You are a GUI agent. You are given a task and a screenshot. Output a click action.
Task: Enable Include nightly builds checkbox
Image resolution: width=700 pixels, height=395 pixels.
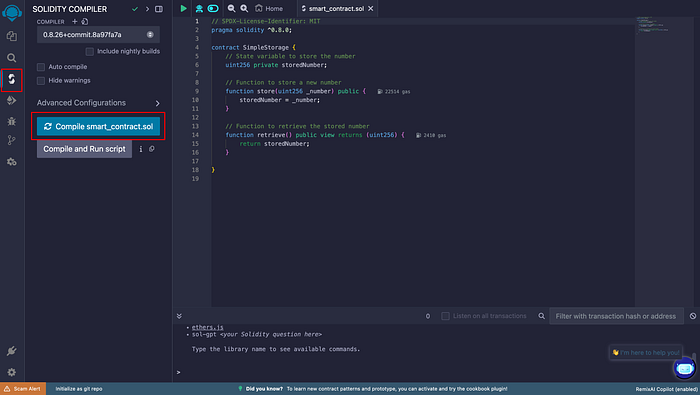coord(90,51)
